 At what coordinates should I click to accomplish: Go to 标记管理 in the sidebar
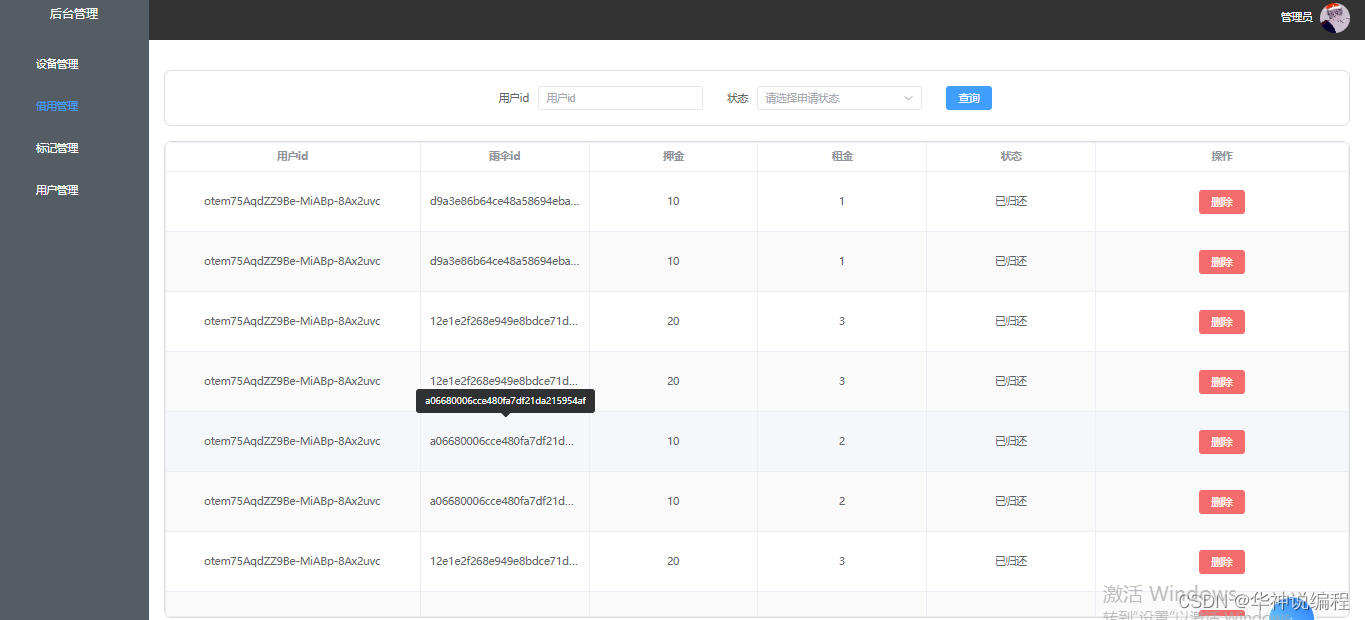pos(57,148)
